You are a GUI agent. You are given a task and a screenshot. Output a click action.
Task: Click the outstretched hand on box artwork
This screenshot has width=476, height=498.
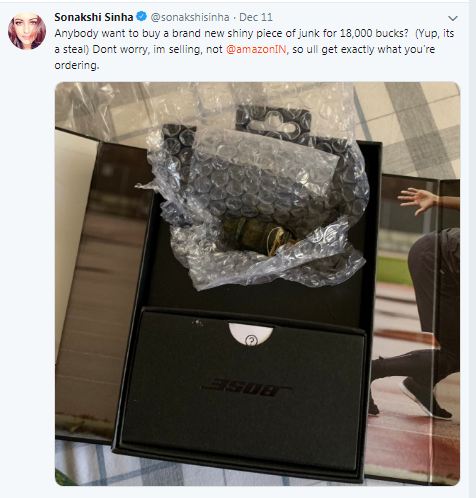tap(417, 200)
